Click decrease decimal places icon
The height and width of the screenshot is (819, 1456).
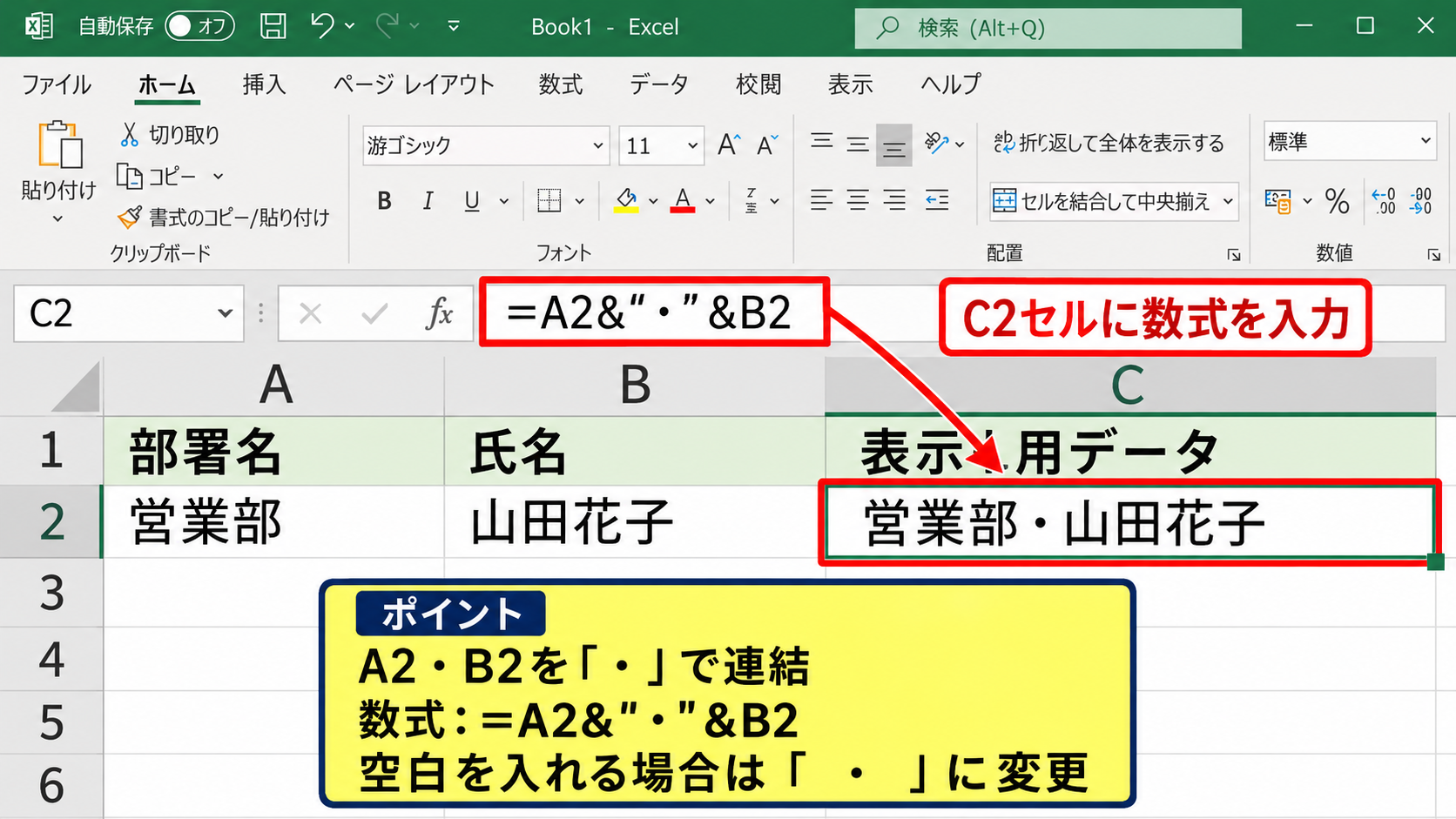click(1420, 201)
